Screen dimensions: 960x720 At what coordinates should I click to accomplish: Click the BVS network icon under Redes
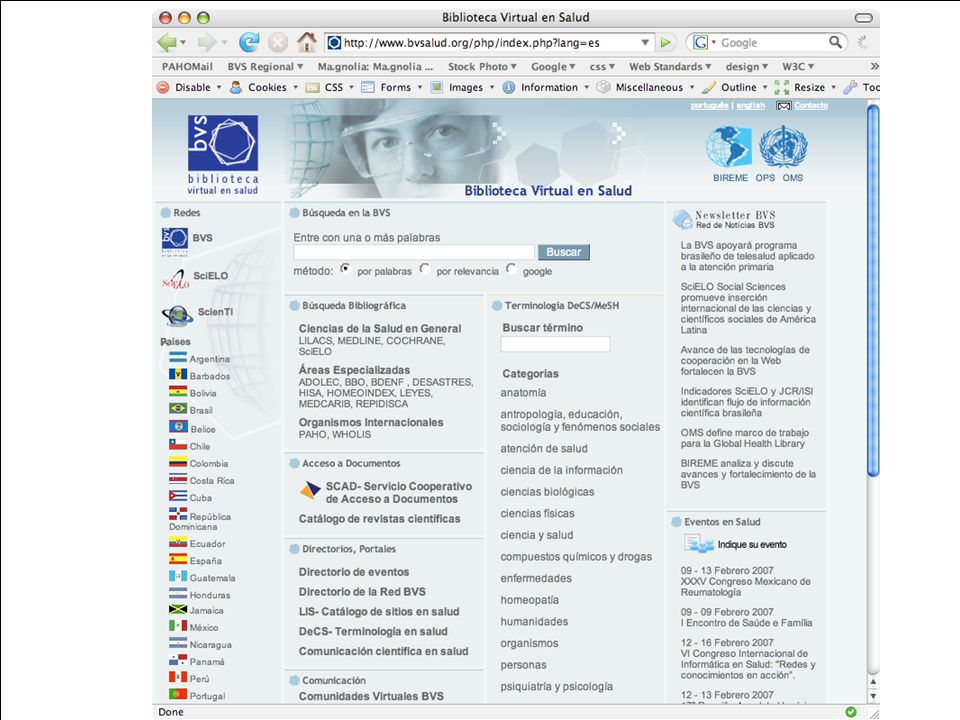[175, 241]
